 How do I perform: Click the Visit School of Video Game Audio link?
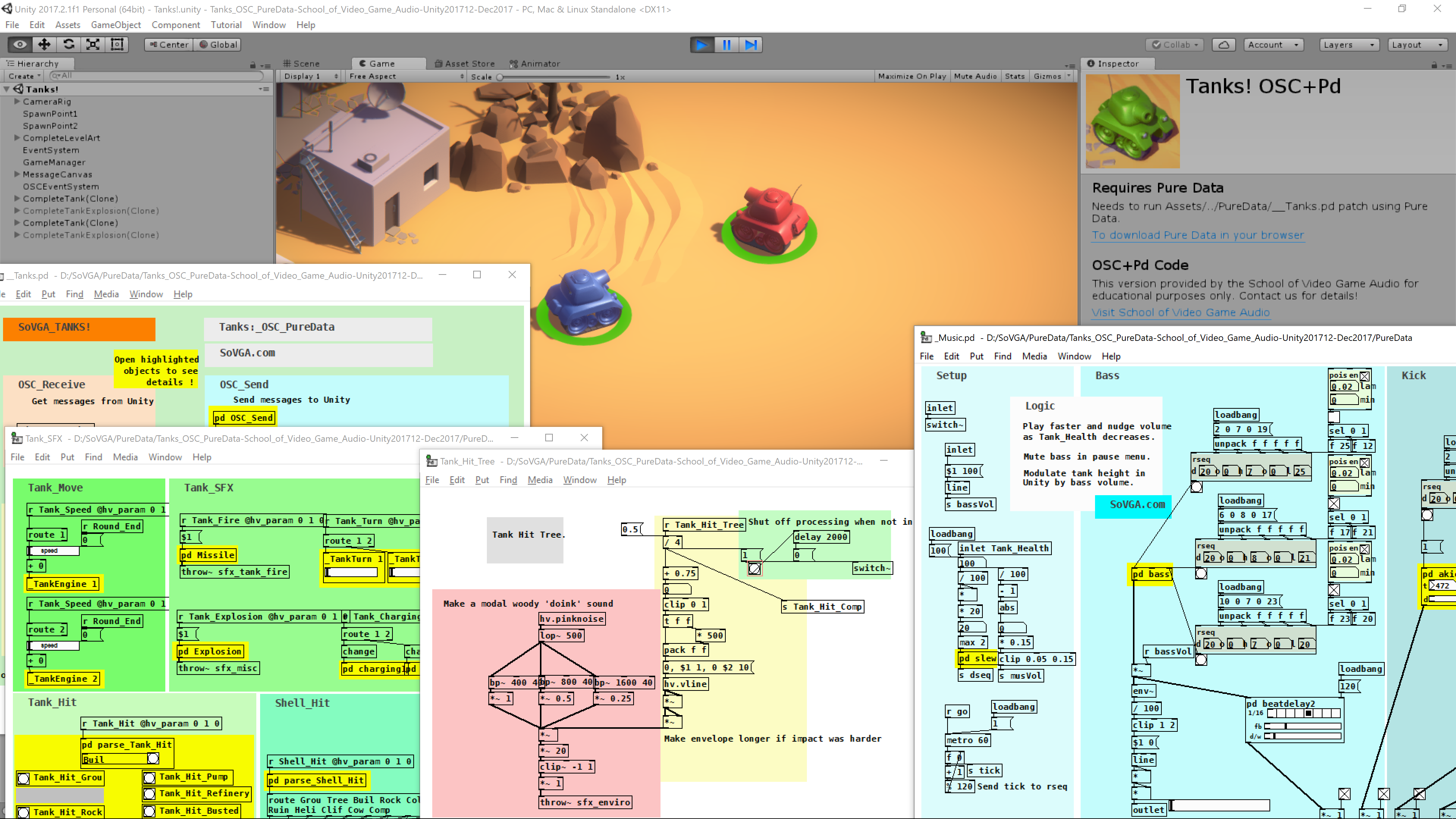pyautogui.click(x=1181, y=312)
